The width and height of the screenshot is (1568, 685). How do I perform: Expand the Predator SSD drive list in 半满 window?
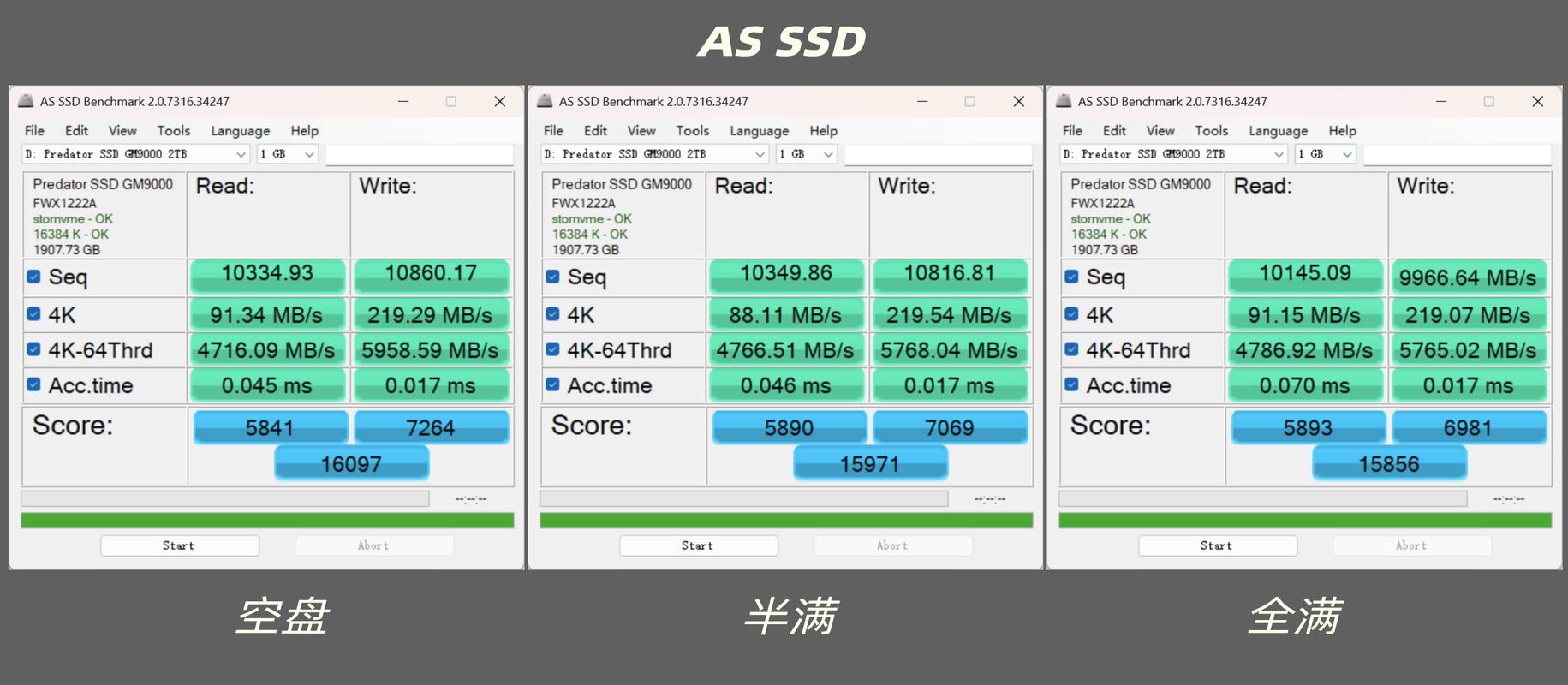pos(655,154)
